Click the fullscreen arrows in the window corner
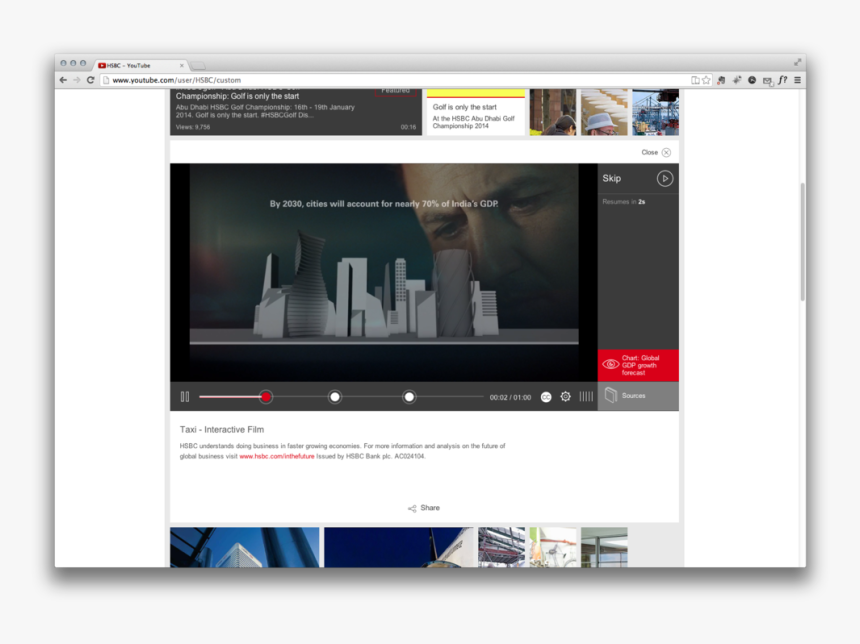860x644 pixels. [797, 62]
